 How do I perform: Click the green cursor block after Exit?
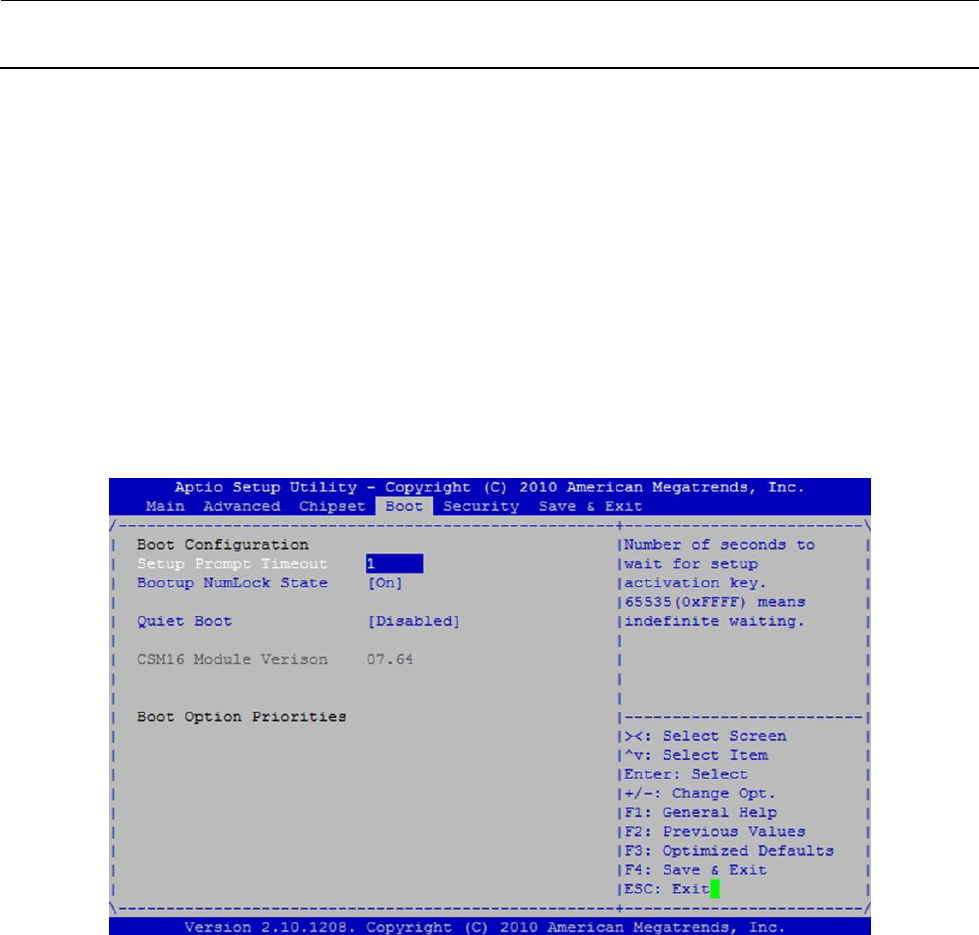(715, 889)
